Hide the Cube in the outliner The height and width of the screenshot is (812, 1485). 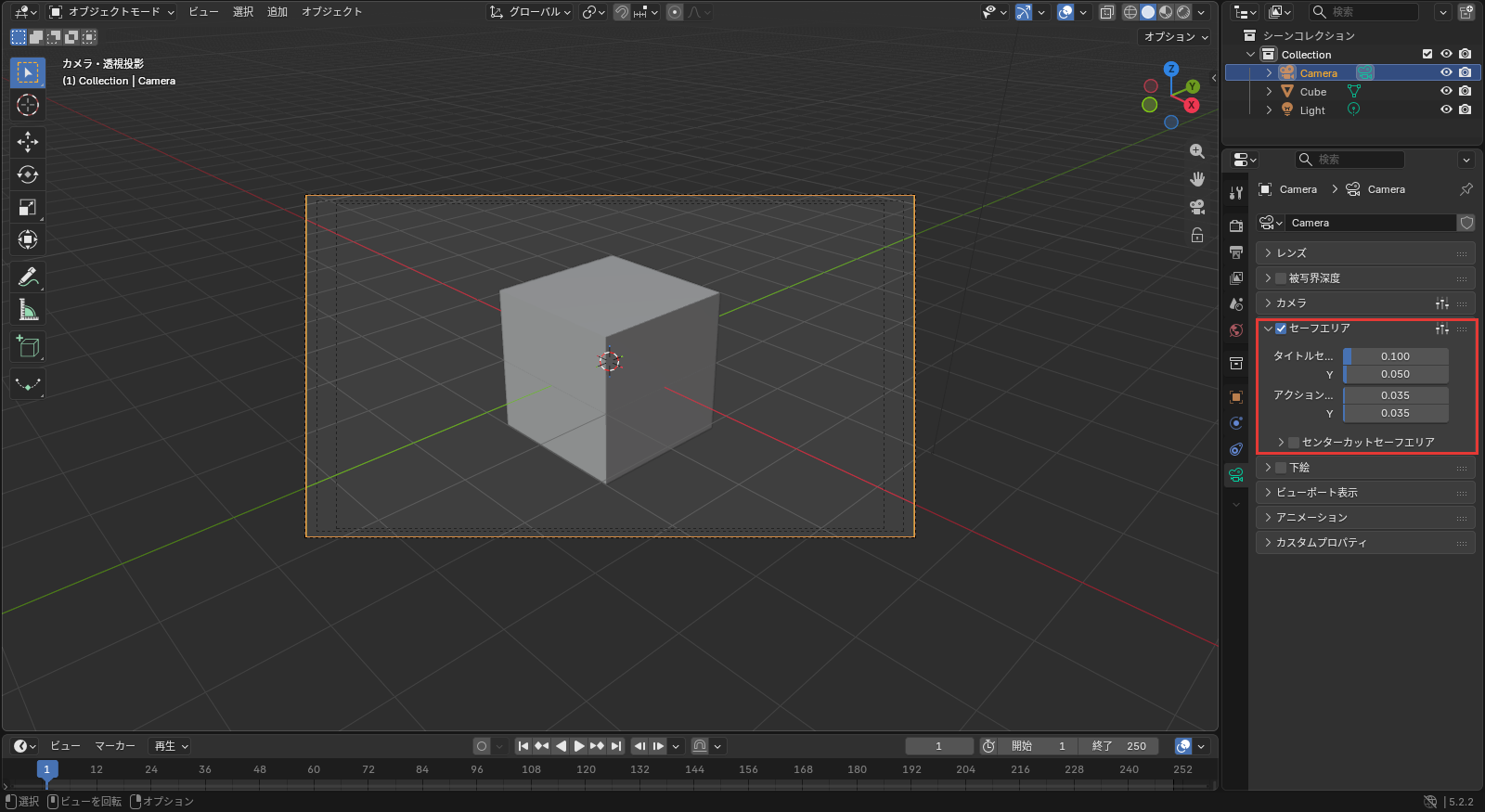click(x=1446, y=91)
